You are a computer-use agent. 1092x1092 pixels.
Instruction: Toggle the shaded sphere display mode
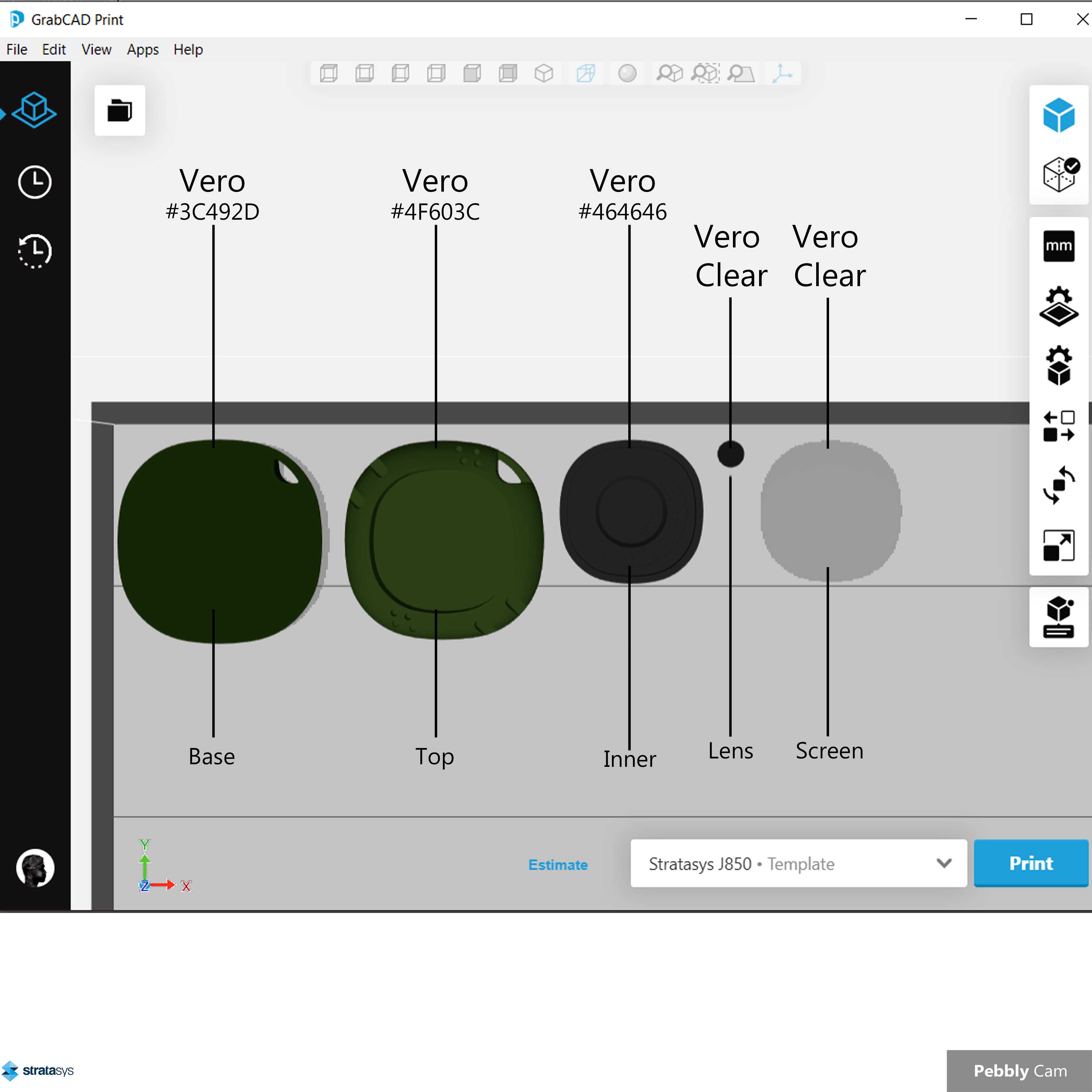627,74
